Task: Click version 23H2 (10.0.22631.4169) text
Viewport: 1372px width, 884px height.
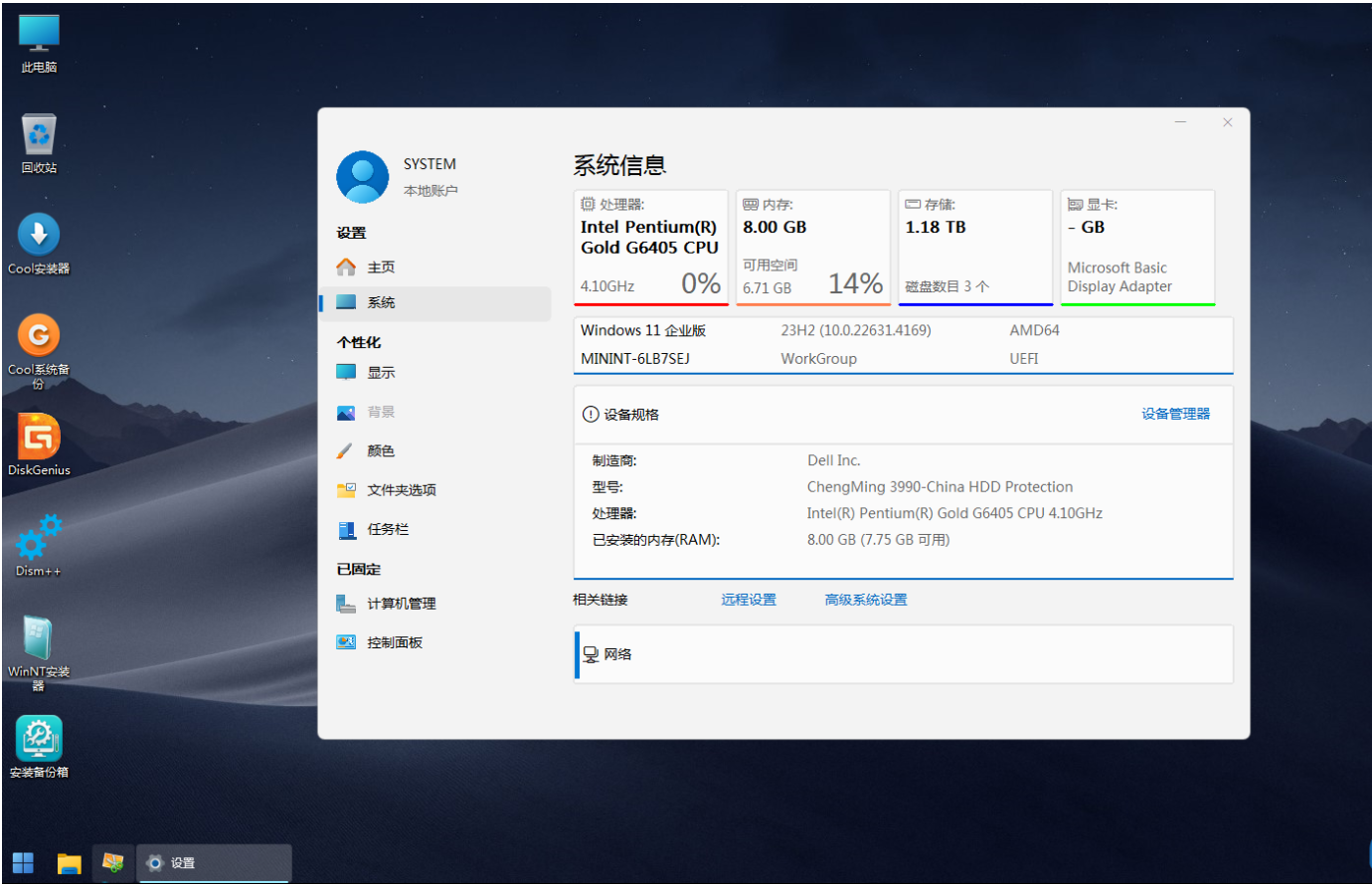Action: click(856, 330)
